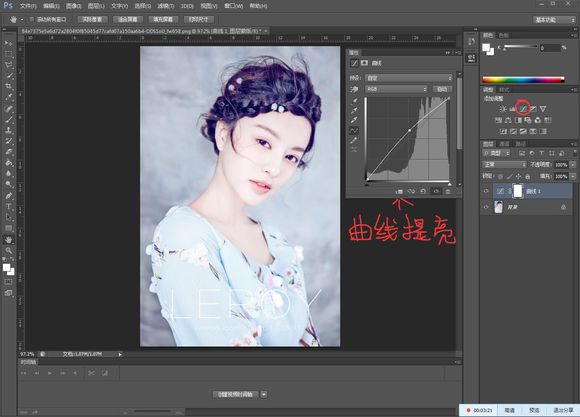Open the layer blend mode dropdown
Image resolution: width=580 pixels, height=417 pixels.
click(504, 164)
